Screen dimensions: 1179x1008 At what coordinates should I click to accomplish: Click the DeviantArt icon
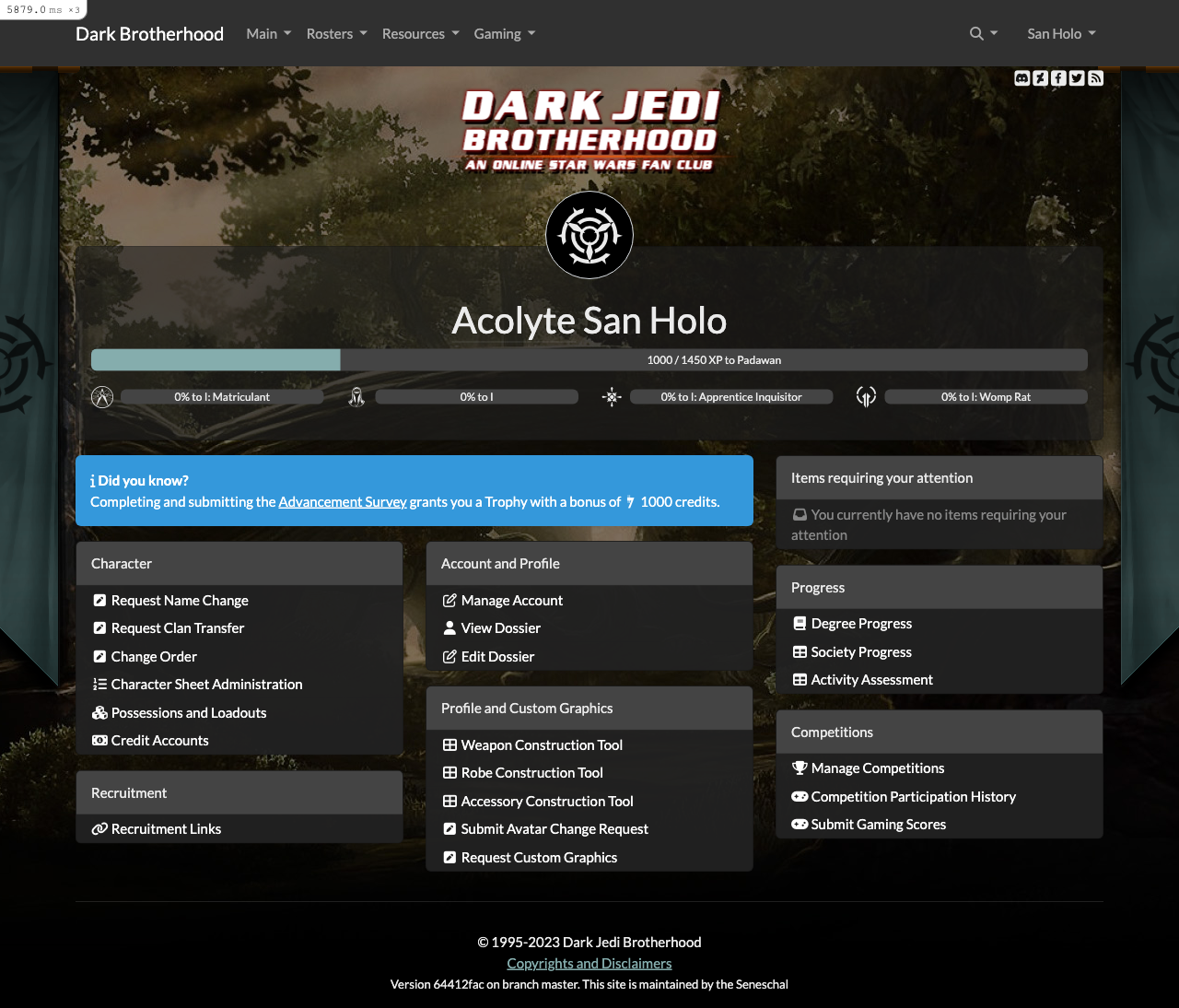click(x=1040, y=78)
